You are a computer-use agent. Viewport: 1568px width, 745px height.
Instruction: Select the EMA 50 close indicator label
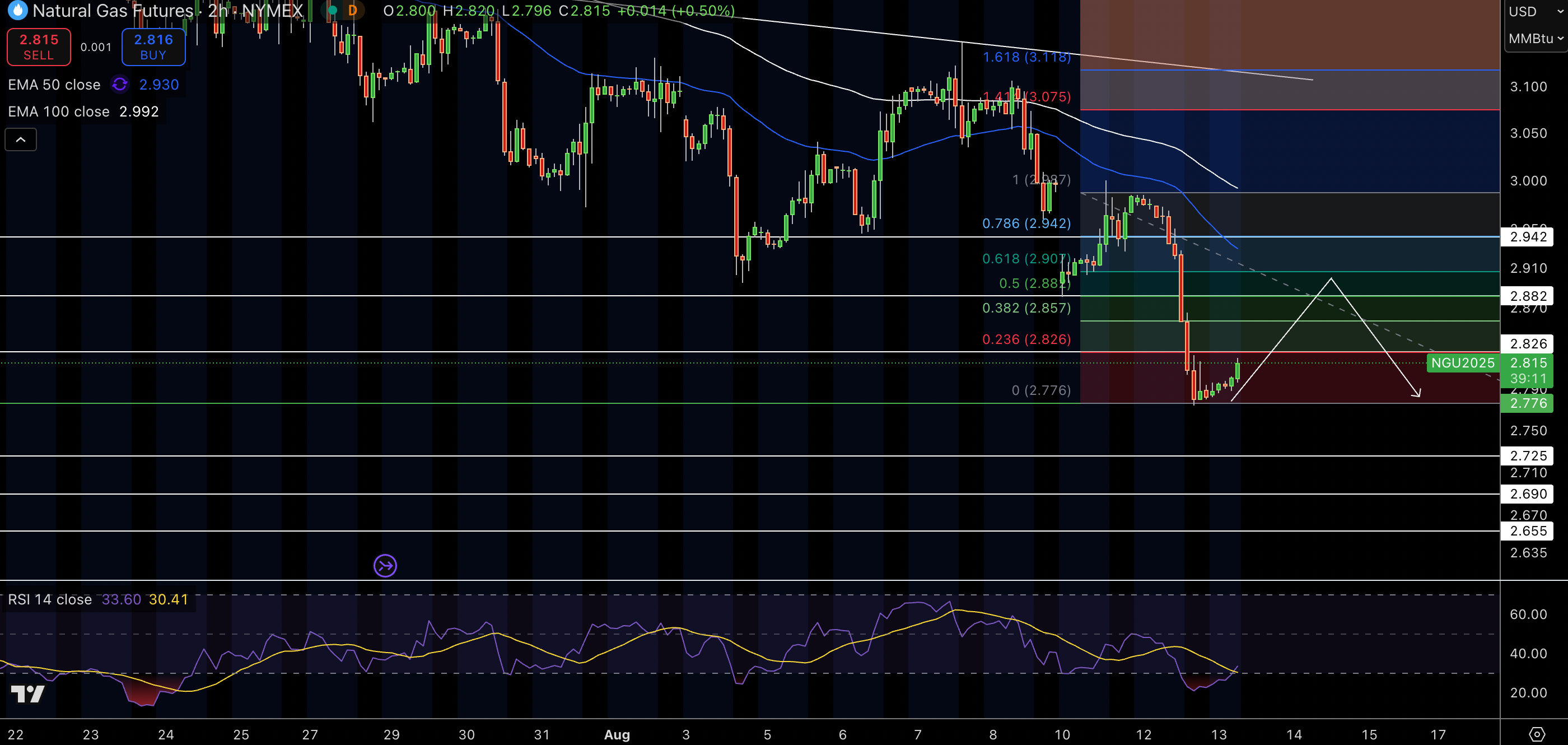[x=54, y=85]
